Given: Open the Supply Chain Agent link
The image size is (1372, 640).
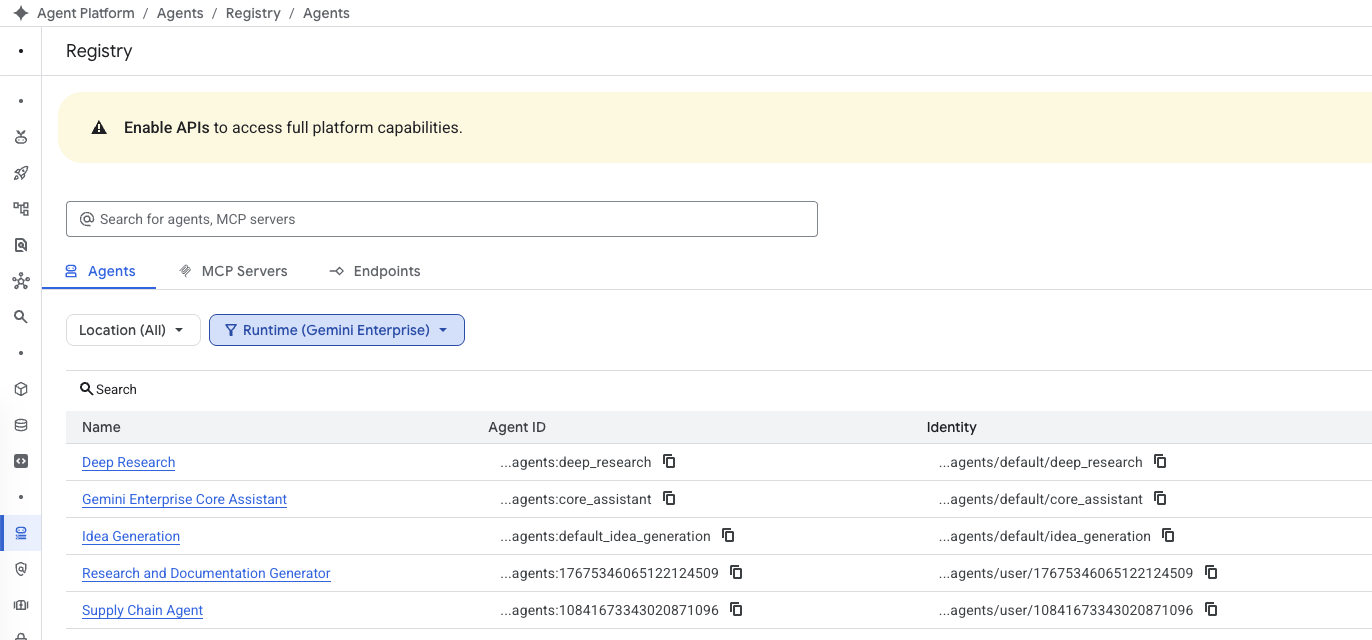Looking at the screenshot, I should [142, 610].
